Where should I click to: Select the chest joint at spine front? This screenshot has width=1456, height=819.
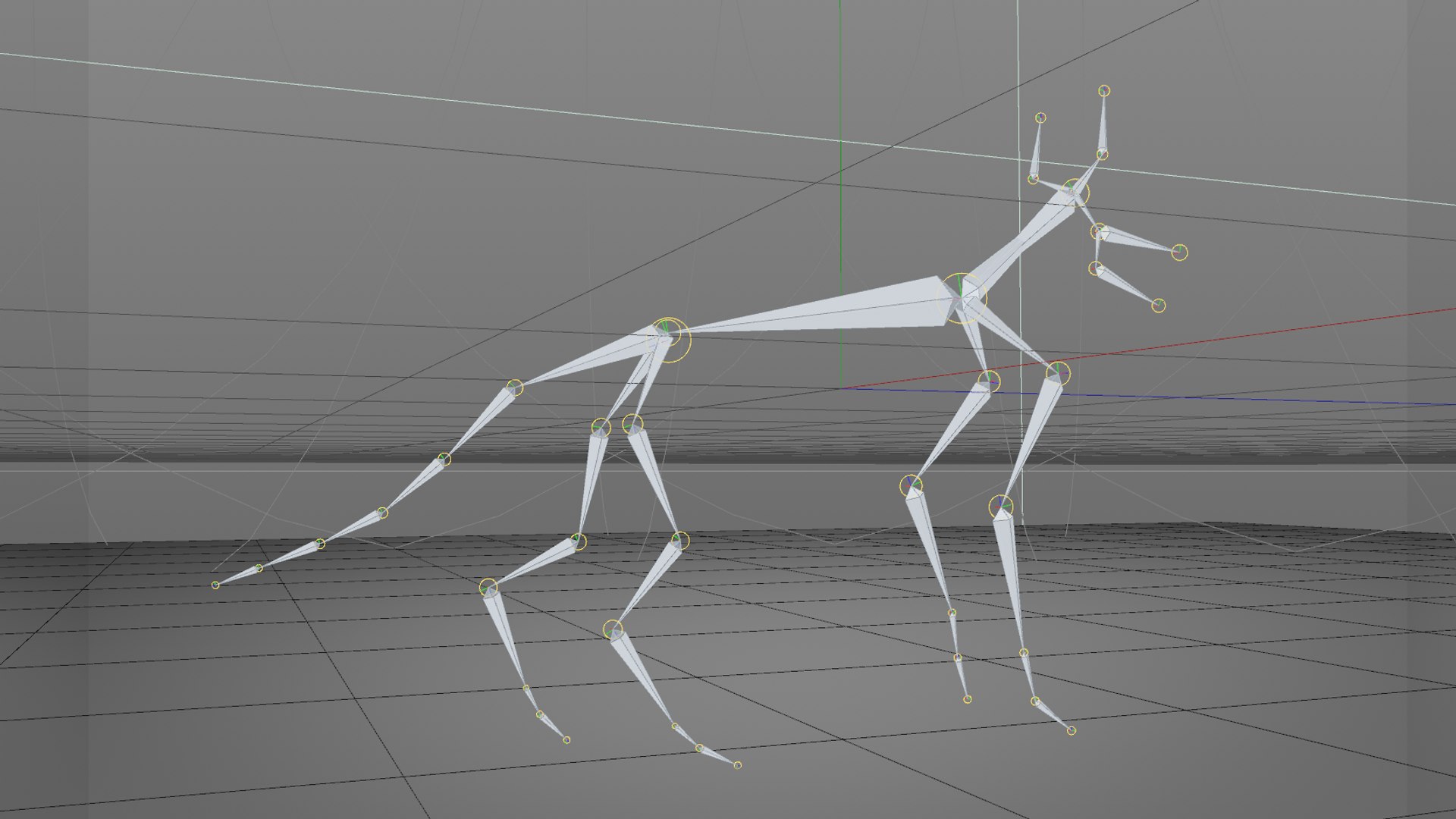click(x=962, y=297)
